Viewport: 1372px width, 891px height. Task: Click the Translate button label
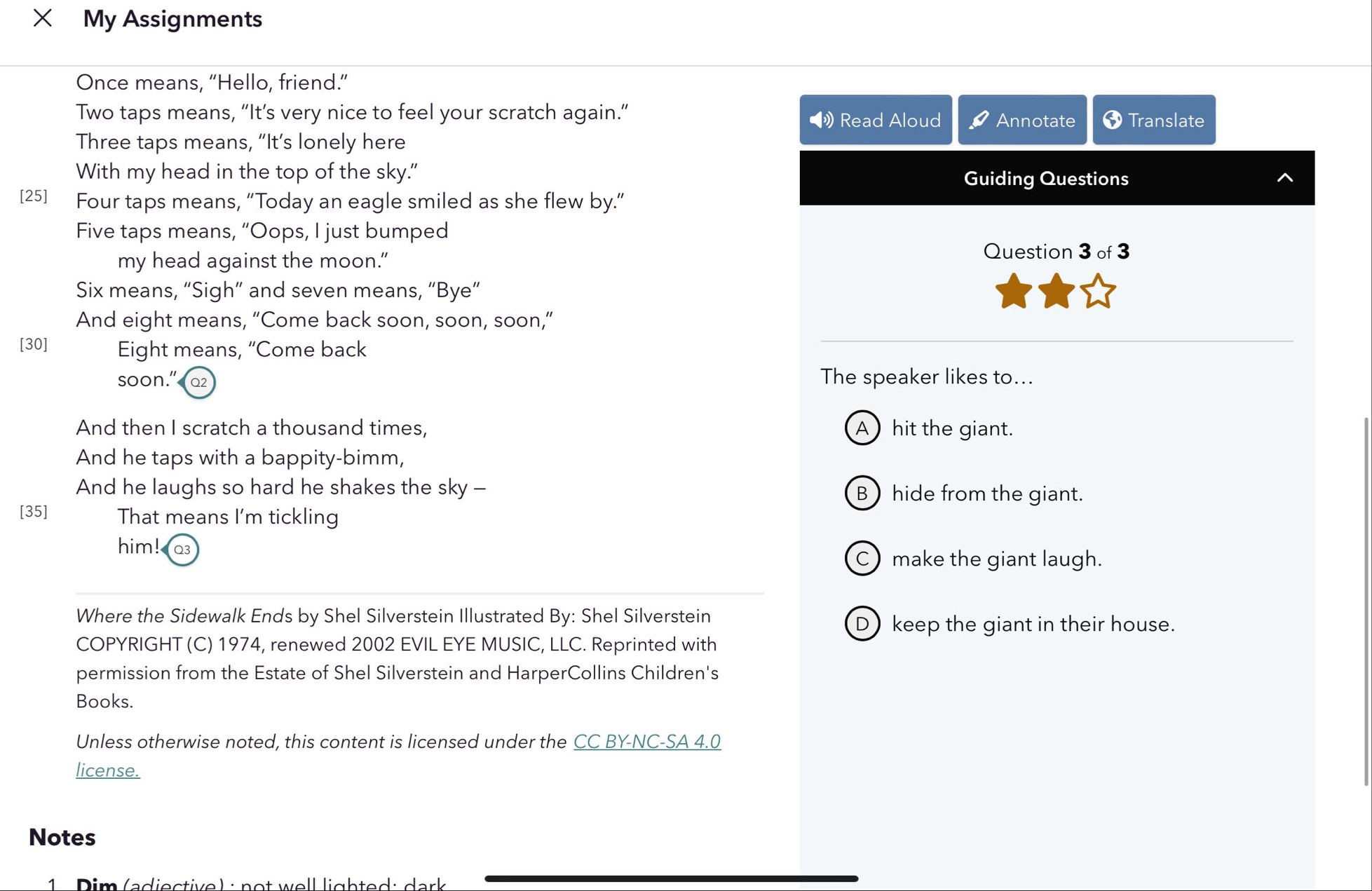[x=1166, y=120]
